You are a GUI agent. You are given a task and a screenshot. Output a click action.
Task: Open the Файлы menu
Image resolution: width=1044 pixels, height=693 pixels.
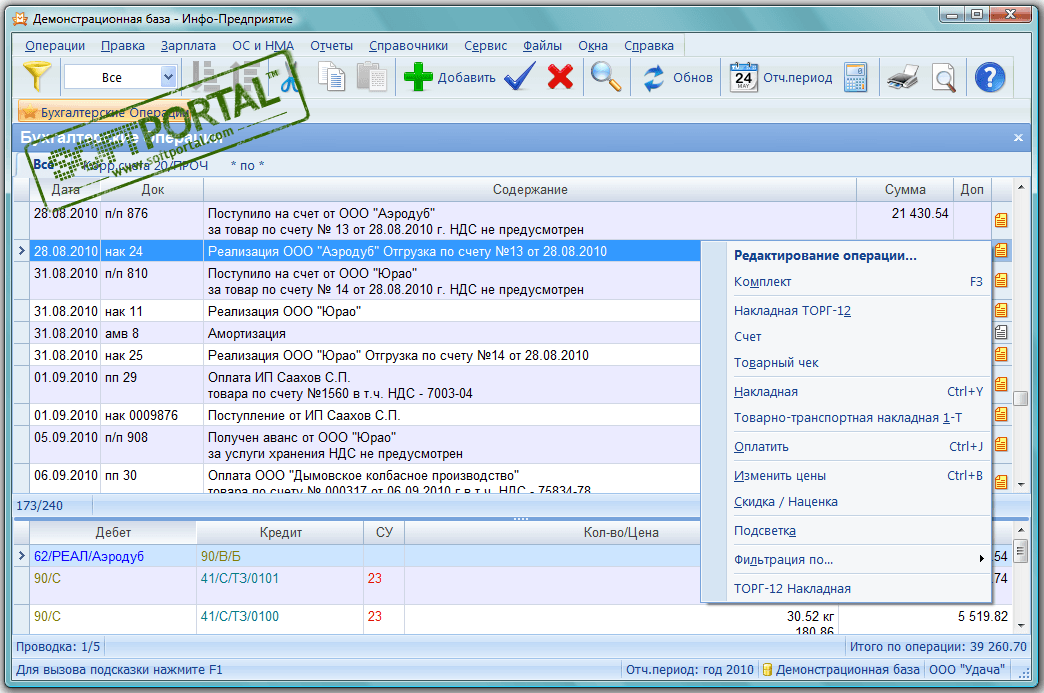pyautogui.click(x=542, y=46)
